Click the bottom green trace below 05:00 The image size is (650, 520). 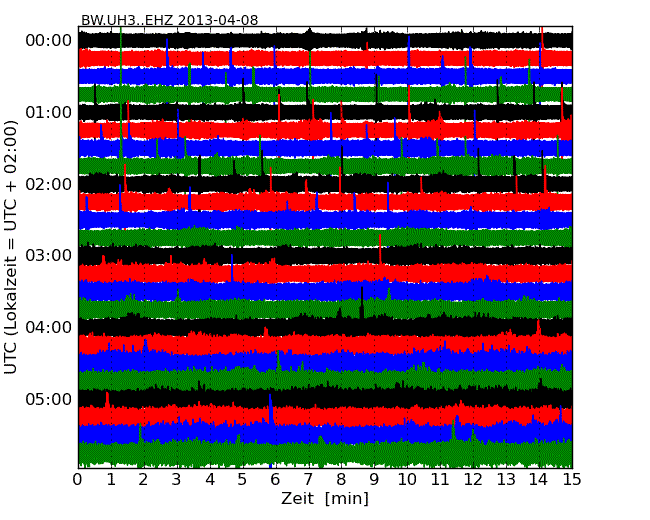pos(325,454)
